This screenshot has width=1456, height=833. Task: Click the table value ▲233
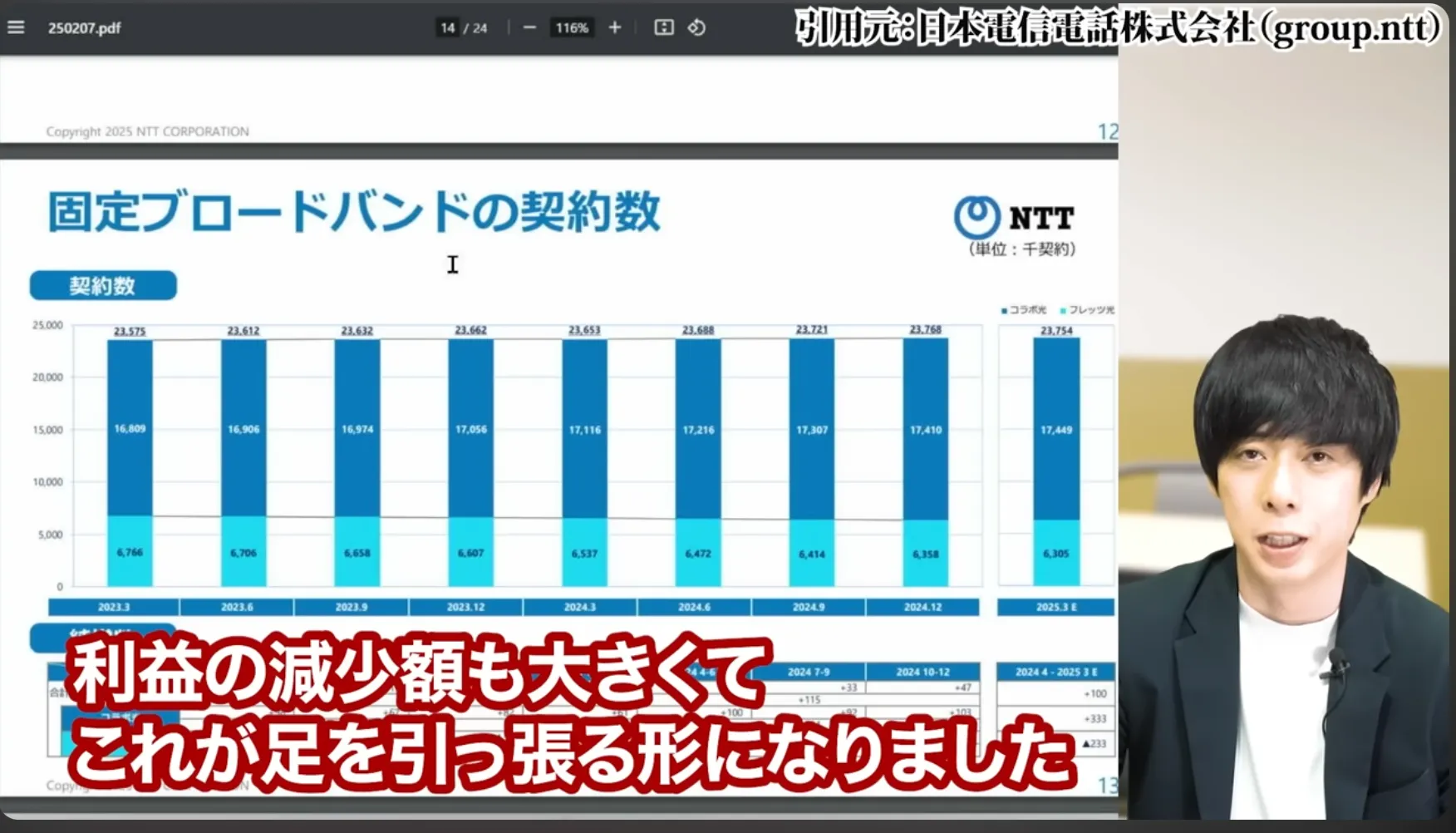pyautogui.click(x=1094, y=744)
